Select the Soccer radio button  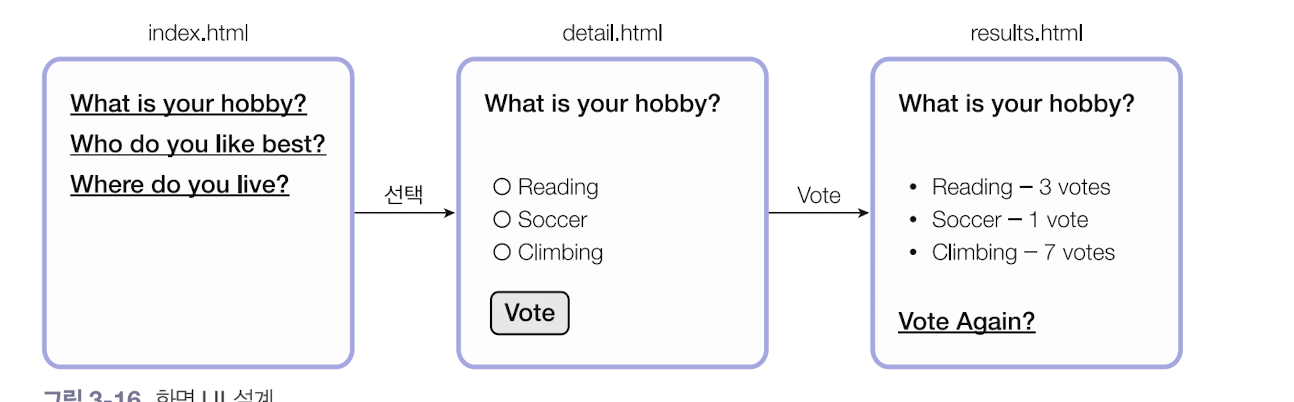click(502, 220)
